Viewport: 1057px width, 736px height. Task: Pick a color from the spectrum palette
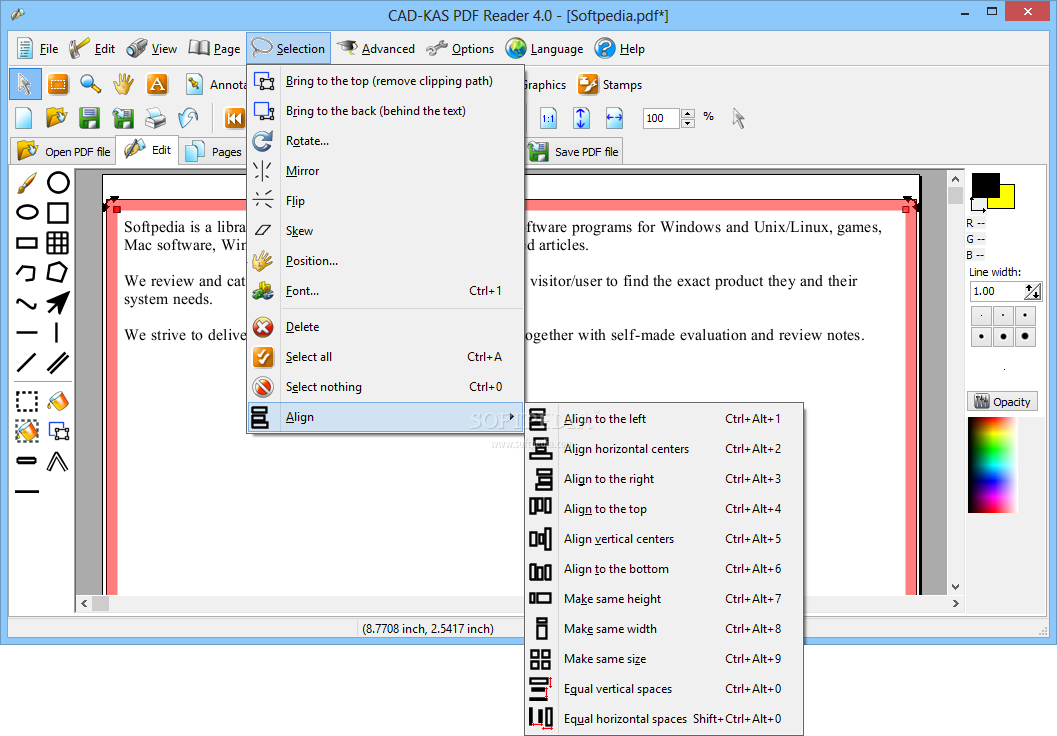(x=992, y=465)
